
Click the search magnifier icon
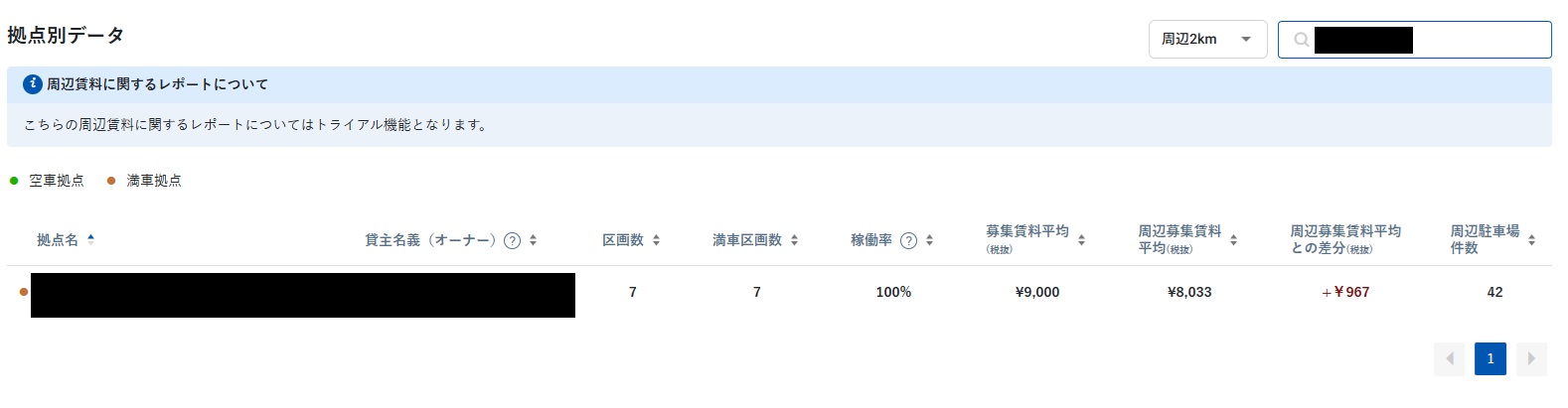click(1301, 40)
